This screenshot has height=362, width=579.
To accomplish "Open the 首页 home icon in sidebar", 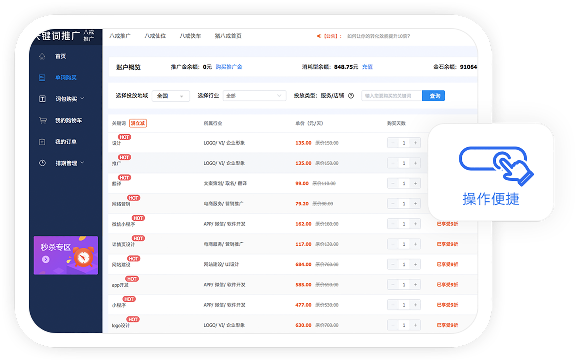I will pos(42,56).
